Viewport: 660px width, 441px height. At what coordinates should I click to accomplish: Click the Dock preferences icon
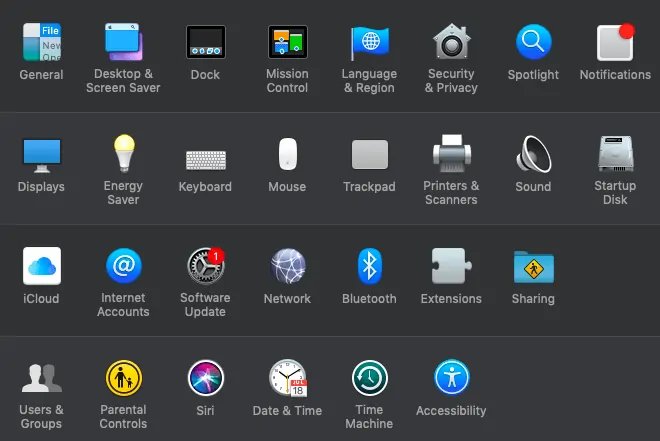[x=205, y=42]
